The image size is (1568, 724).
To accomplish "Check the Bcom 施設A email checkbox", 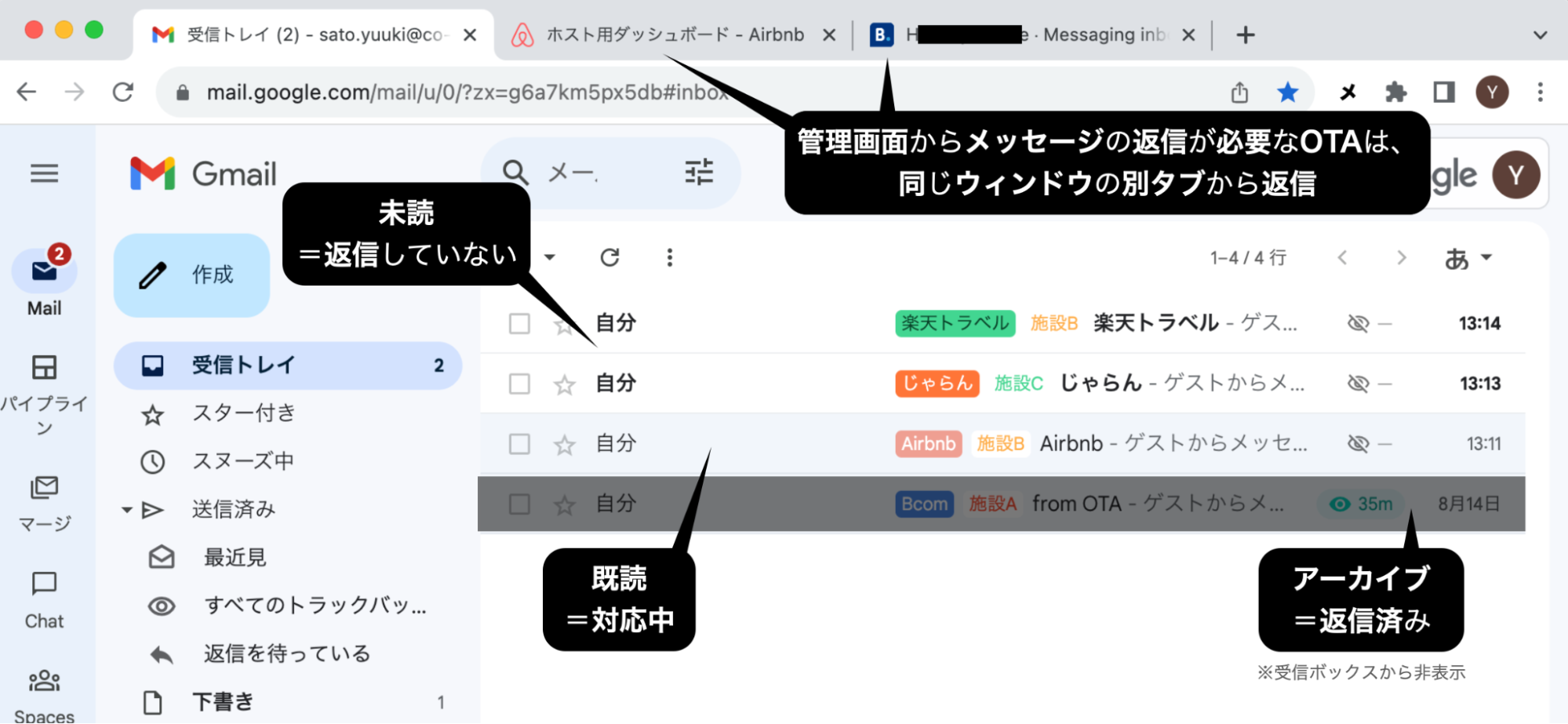I will pos(519,504).
